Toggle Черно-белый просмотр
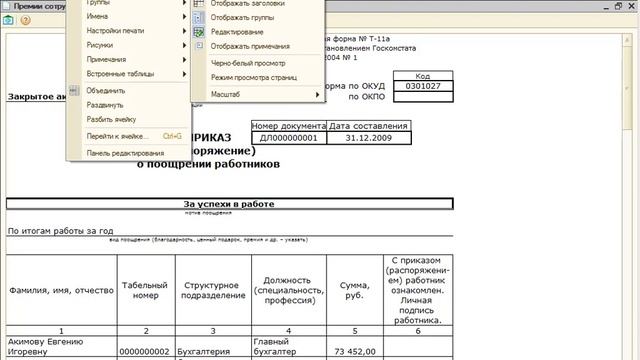 [x=248, y=63]
